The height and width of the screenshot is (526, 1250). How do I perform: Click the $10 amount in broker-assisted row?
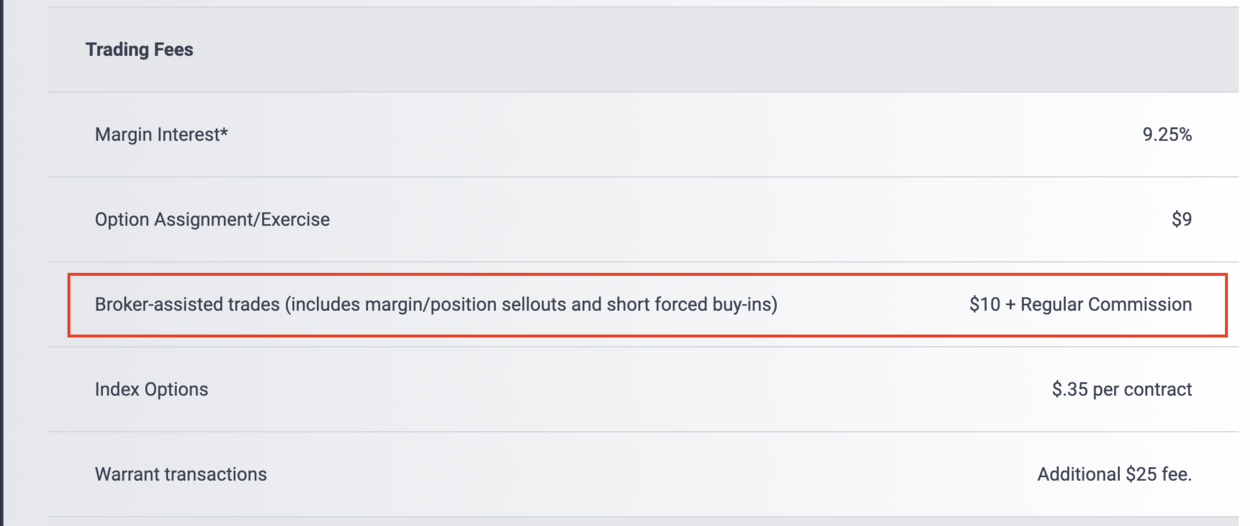coord(984,304)
